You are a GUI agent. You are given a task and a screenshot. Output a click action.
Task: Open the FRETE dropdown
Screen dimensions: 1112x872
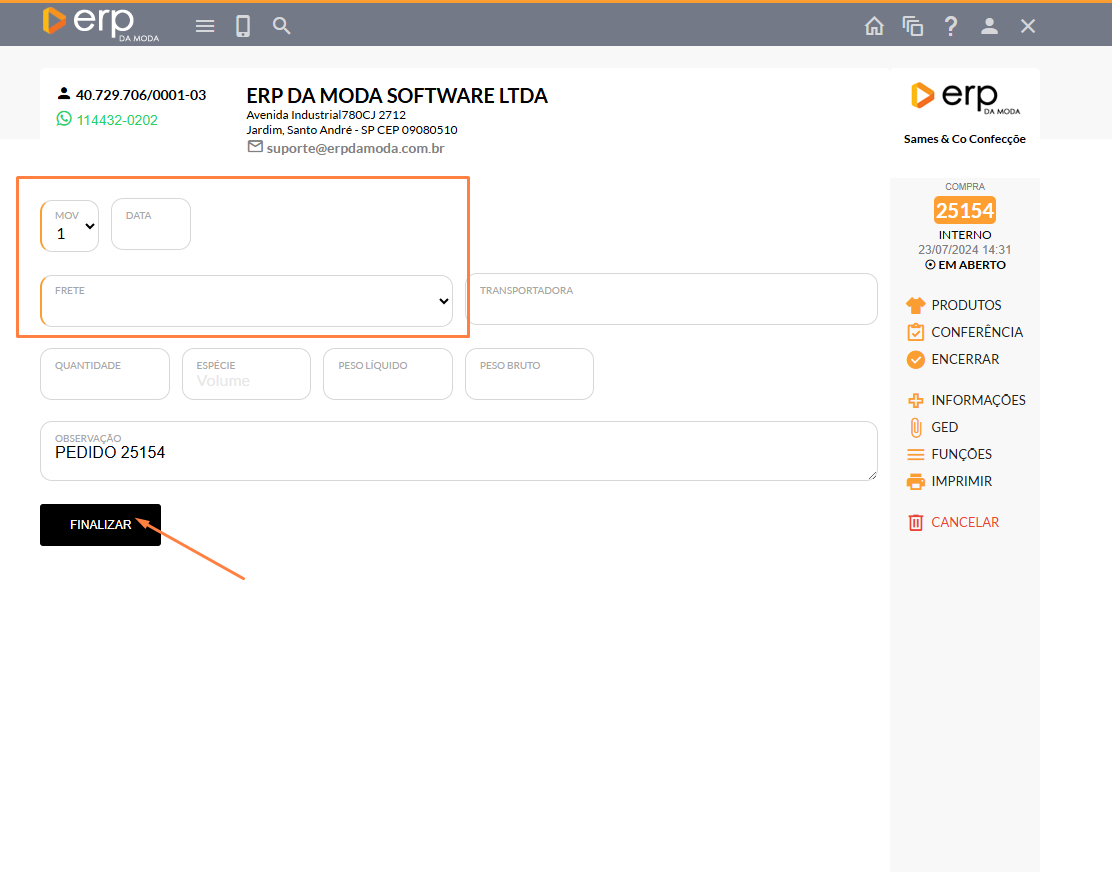pyautogui.click(x=246, y=302)
